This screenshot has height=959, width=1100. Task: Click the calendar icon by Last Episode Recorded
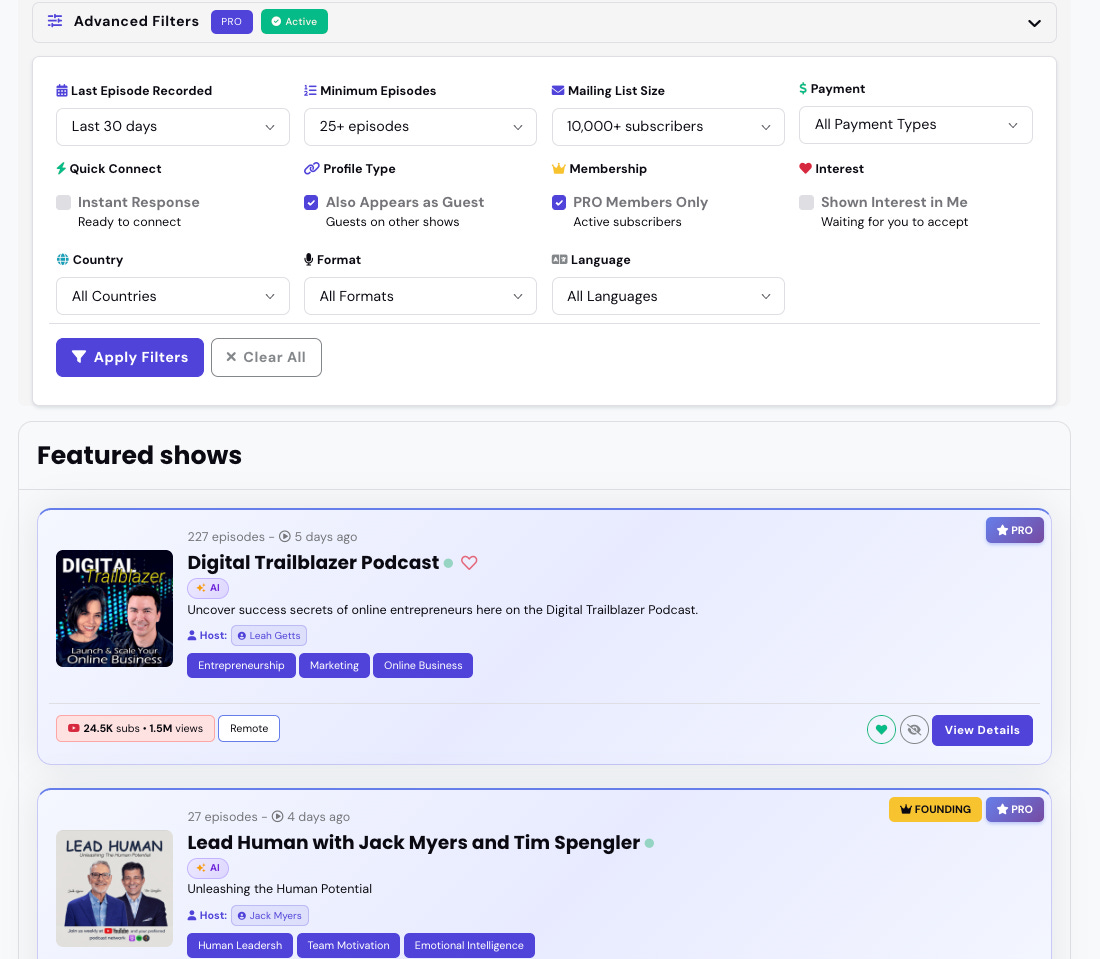(62, 90)
